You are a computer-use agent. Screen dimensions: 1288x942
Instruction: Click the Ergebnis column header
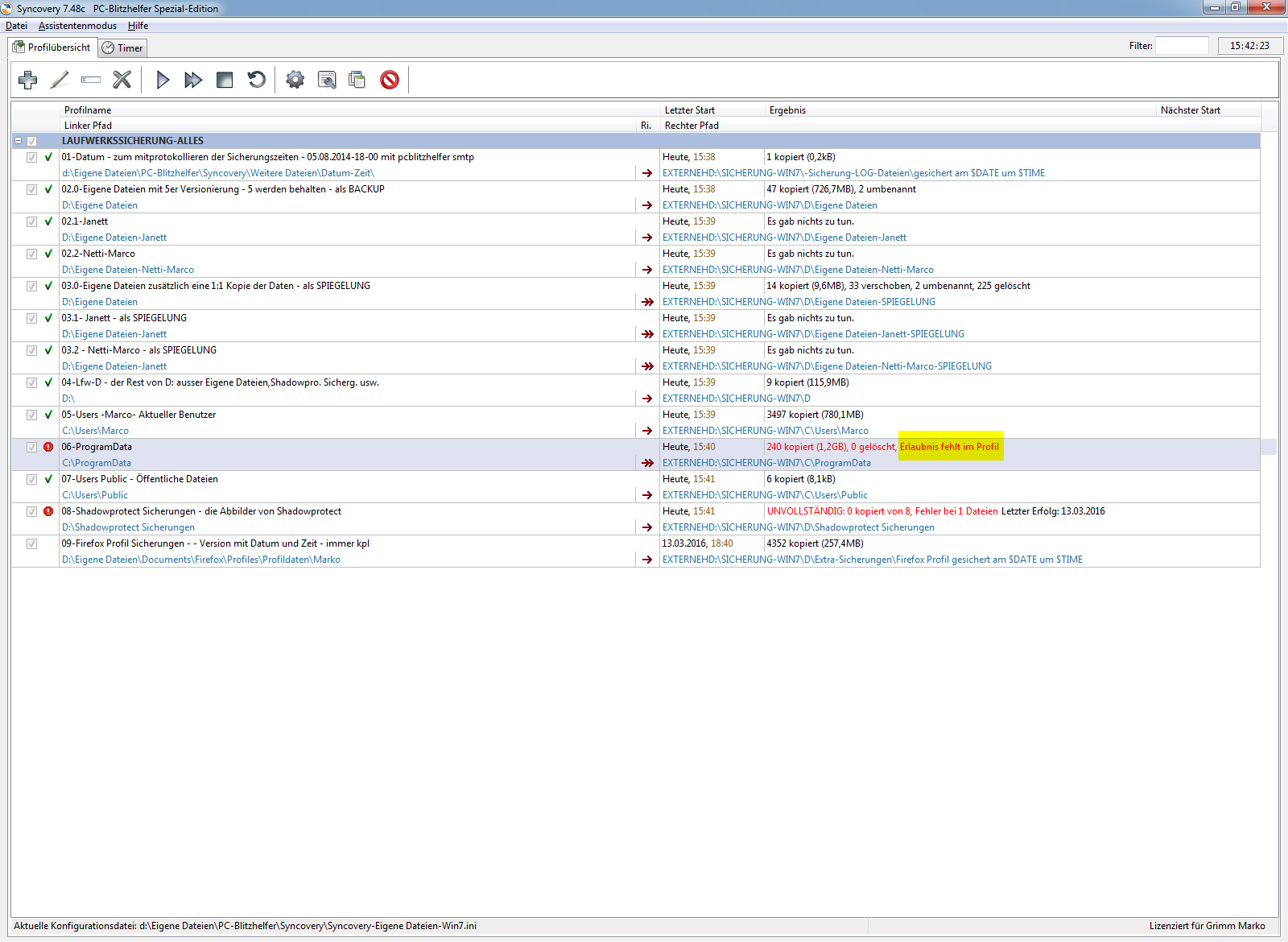click(787, 110)
